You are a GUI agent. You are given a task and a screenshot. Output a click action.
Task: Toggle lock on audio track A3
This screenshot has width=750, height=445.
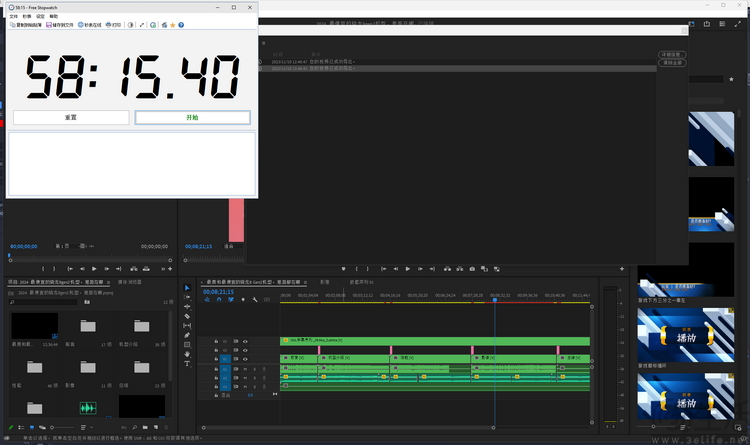216,387
